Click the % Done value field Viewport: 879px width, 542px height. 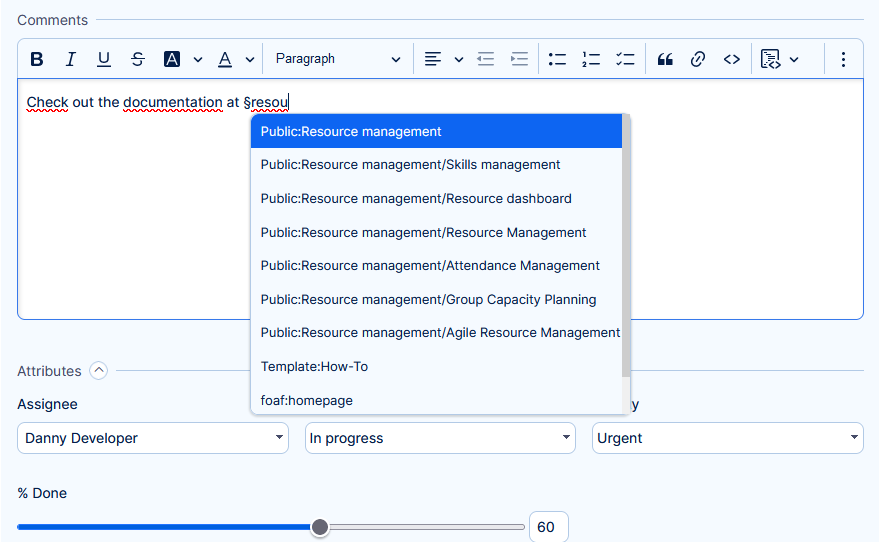click(x=548, y=527)
